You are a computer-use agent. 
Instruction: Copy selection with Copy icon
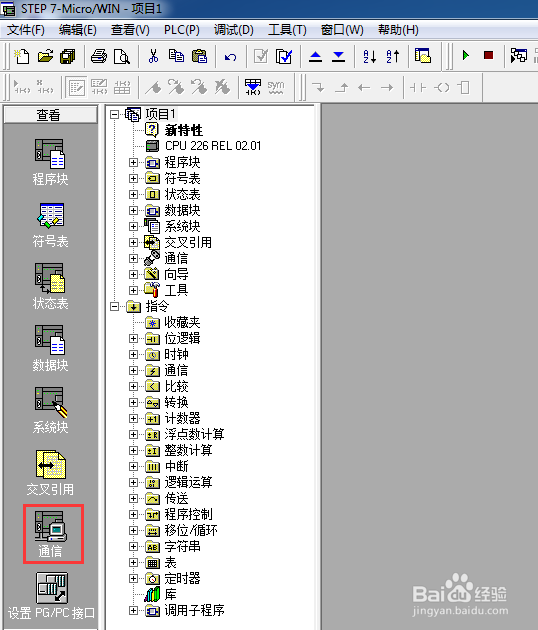[x=176, y=56]
